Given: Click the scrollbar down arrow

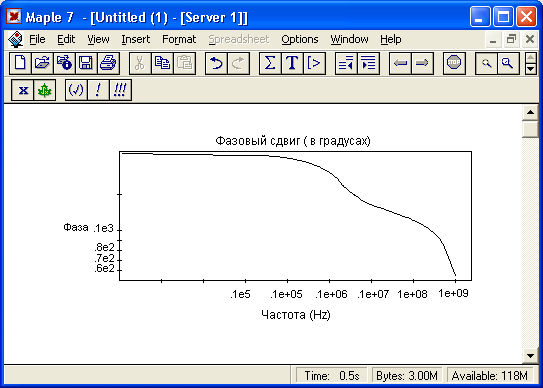Looking at the screenshot, I should (x=530, y=355).
